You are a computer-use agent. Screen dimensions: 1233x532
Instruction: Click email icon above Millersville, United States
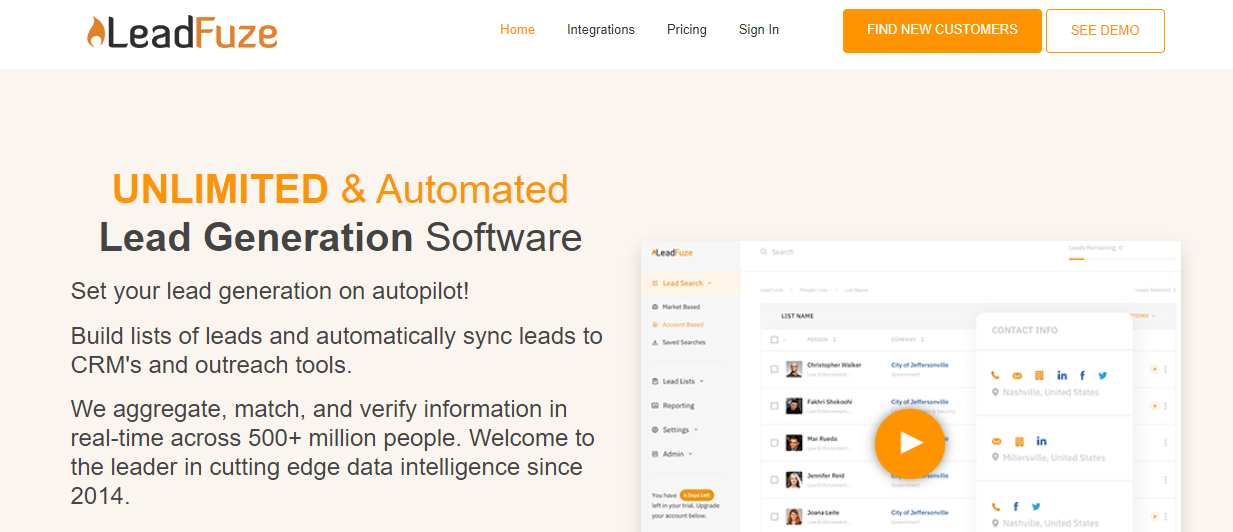point(996,441)
